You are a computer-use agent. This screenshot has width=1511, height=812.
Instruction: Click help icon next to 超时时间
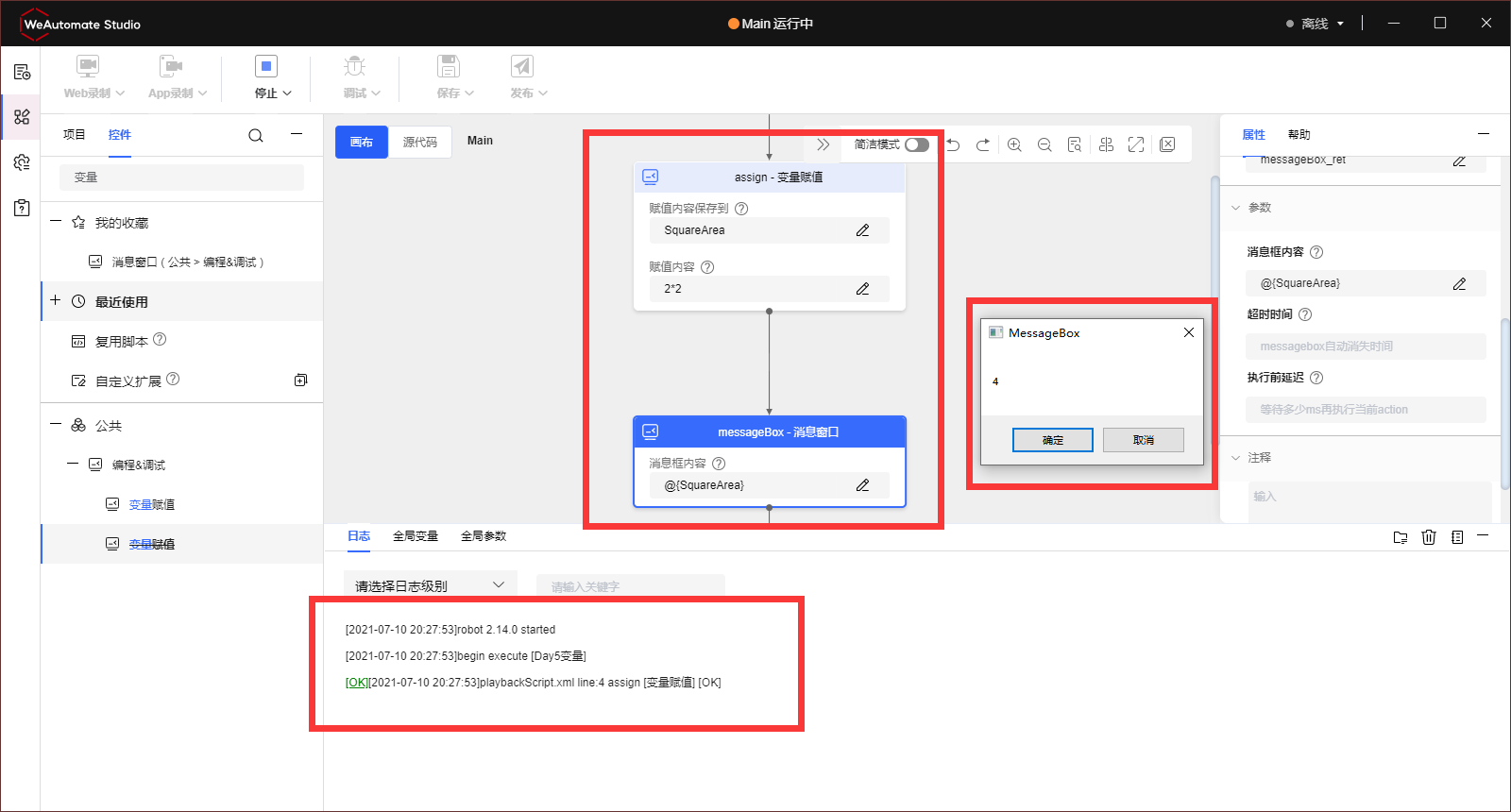click(x=1305, y=314)
